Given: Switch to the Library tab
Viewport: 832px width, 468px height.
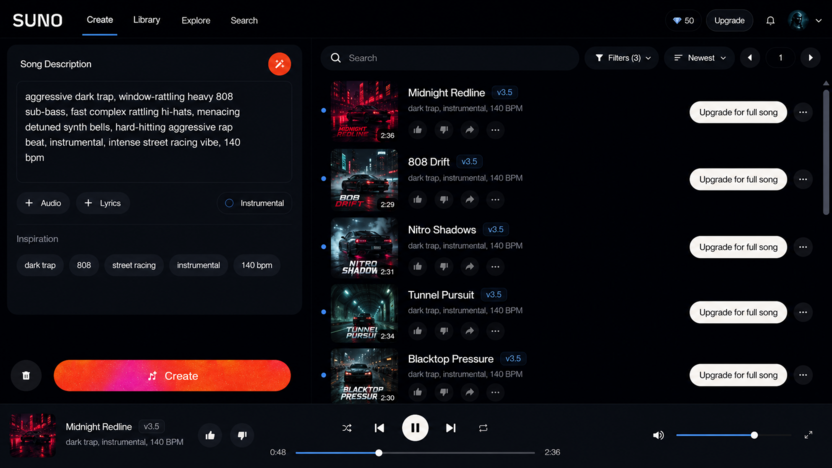Looking at the screenshot, I should pyautogui.click(x=146, y=20).
